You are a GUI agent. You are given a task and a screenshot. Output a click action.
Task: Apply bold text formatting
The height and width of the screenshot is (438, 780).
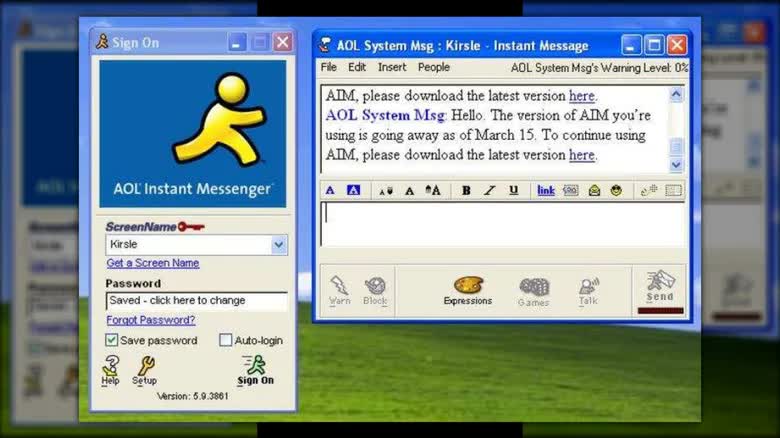click(466, 190)
